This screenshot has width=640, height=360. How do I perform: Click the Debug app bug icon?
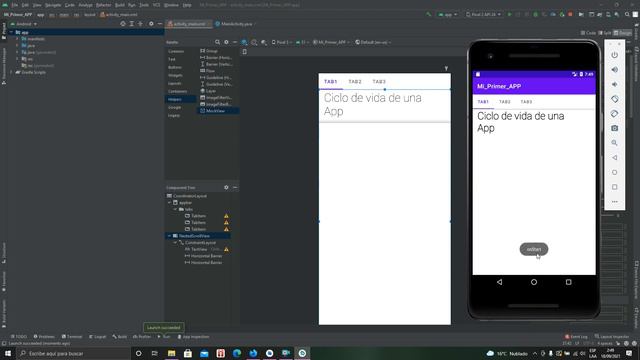tap(536, 14)
